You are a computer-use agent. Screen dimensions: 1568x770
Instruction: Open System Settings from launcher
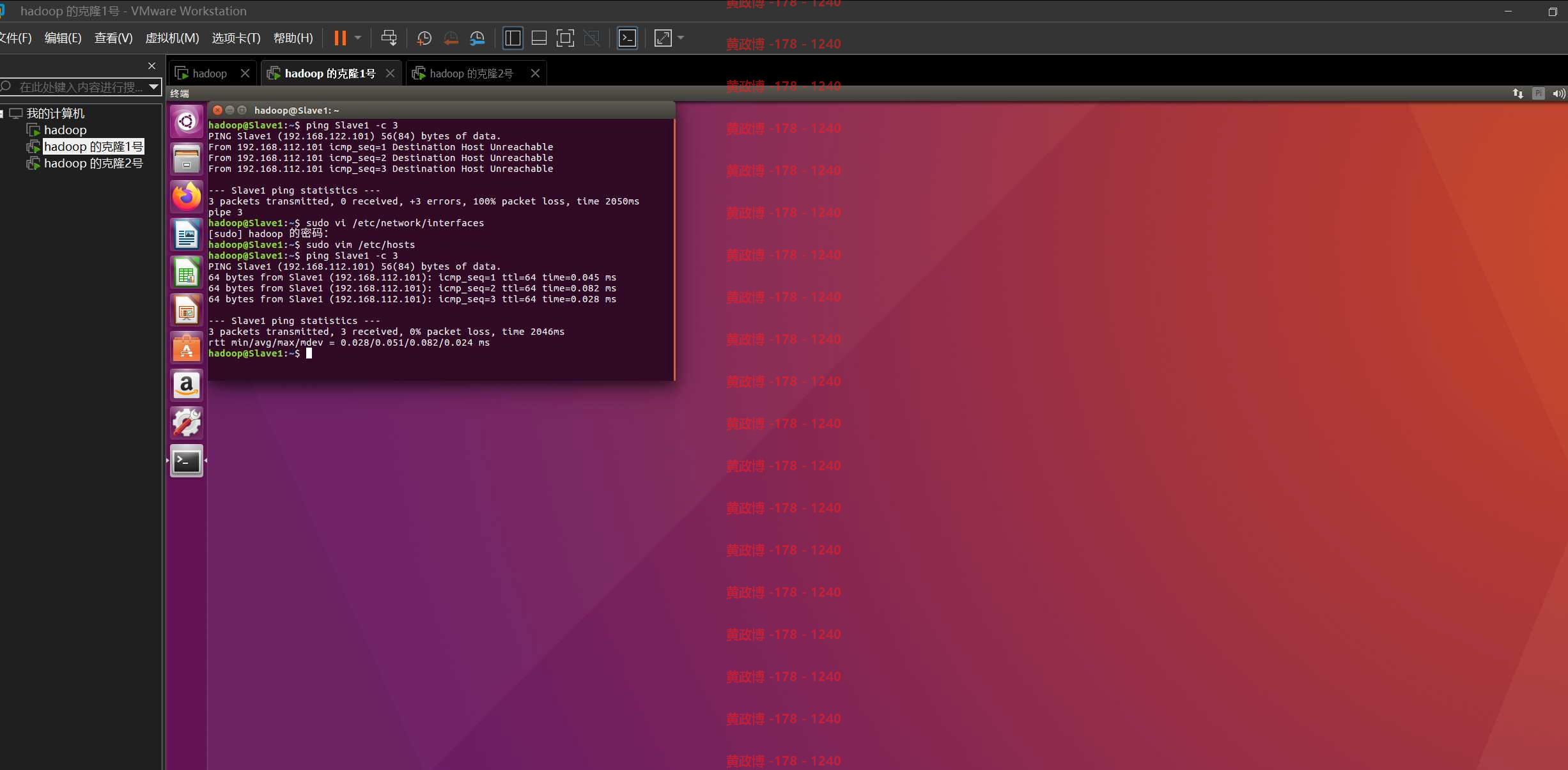click(187, 423)
